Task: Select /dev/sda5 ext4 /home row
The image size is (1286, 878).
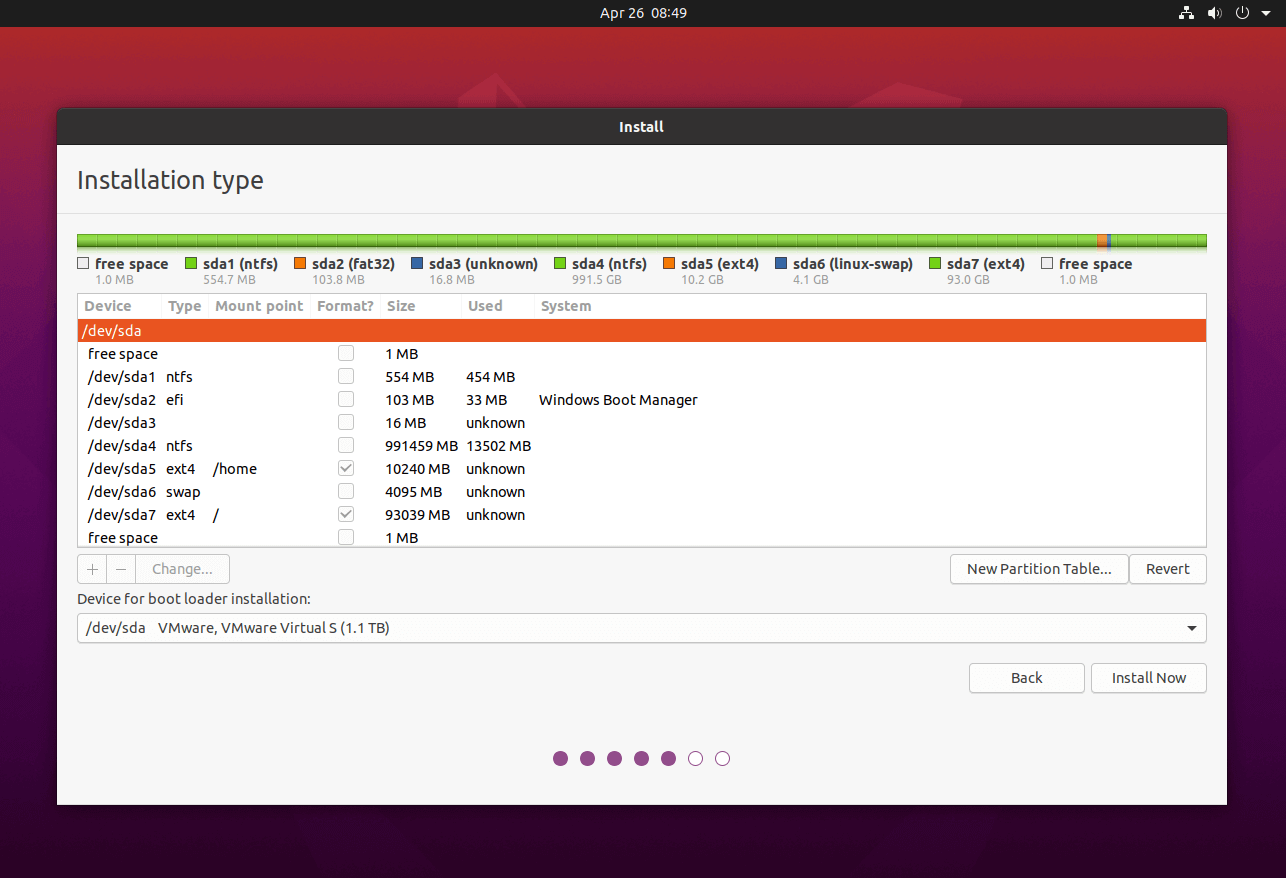Action: pos(642,469)
